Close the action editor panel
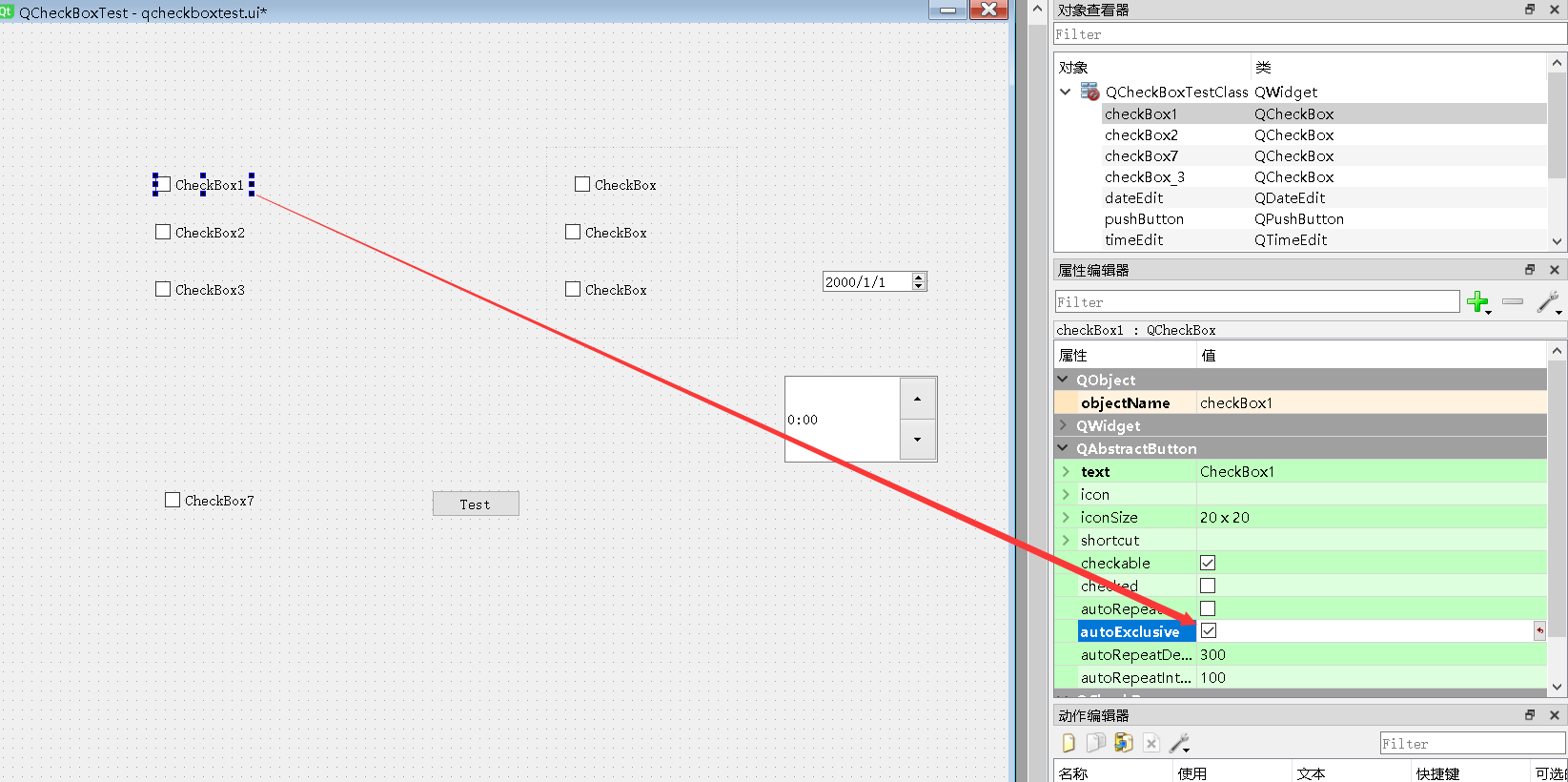1568x782 pixels. [1555, 715]
